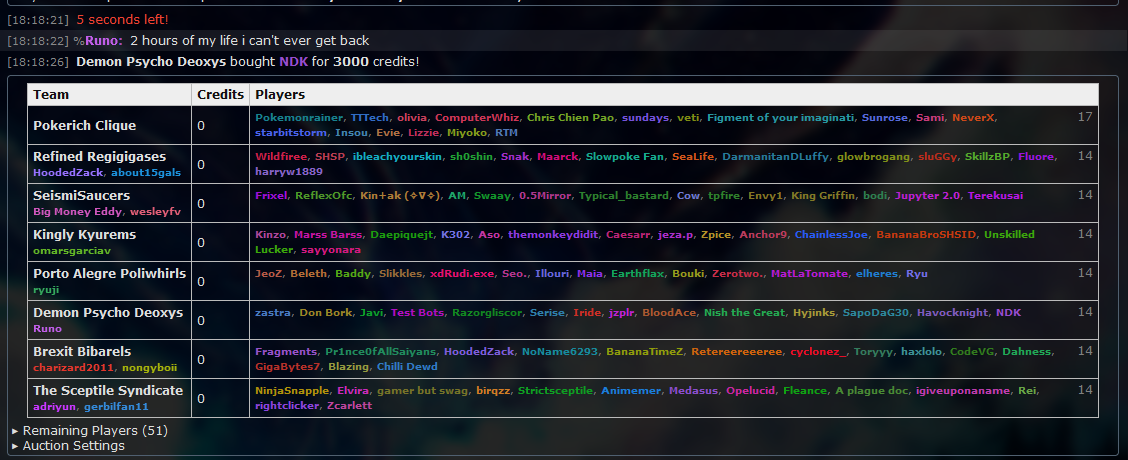Click omarsgarciav under Kingly Kyurems

(71, 251)
